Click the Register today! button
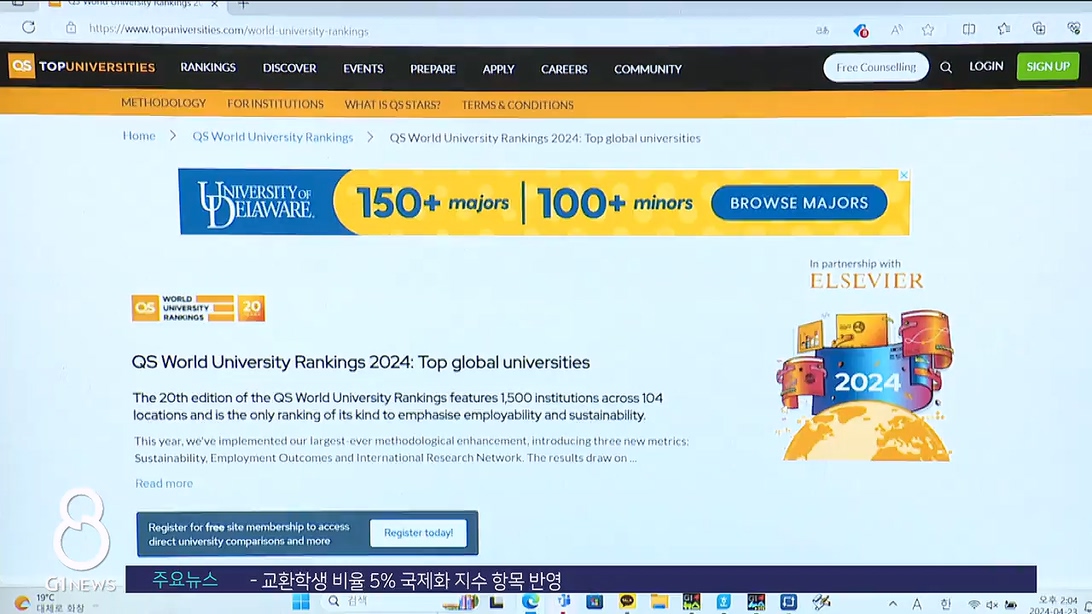 (x=418, y=533)
